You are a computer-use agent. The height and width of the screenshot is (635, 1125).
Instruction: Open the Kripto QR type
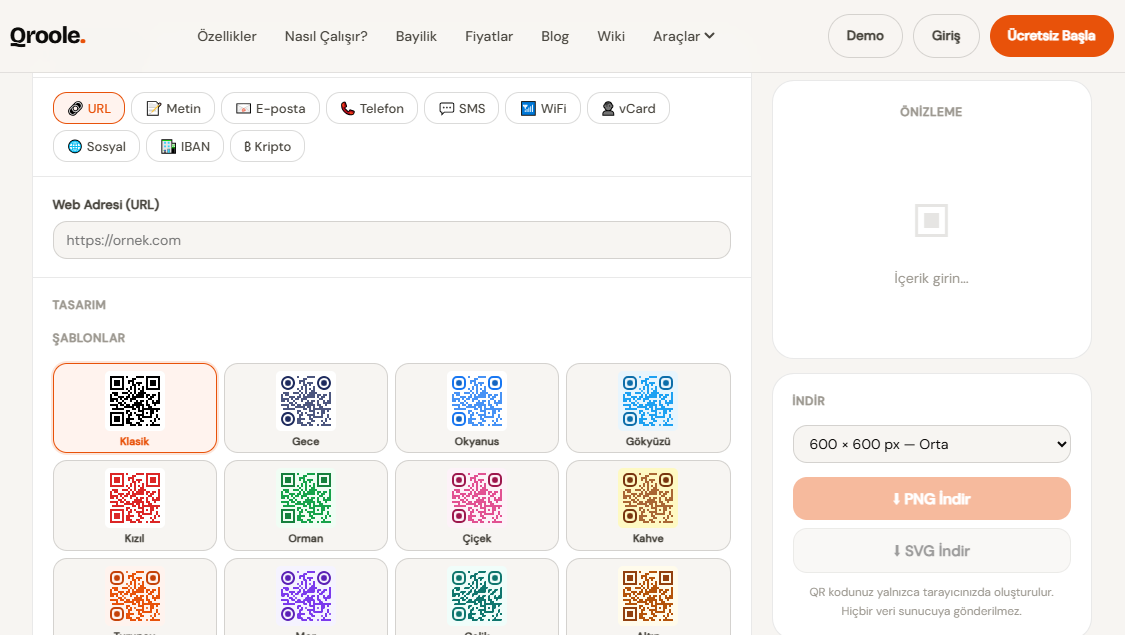tap(268, 146)
